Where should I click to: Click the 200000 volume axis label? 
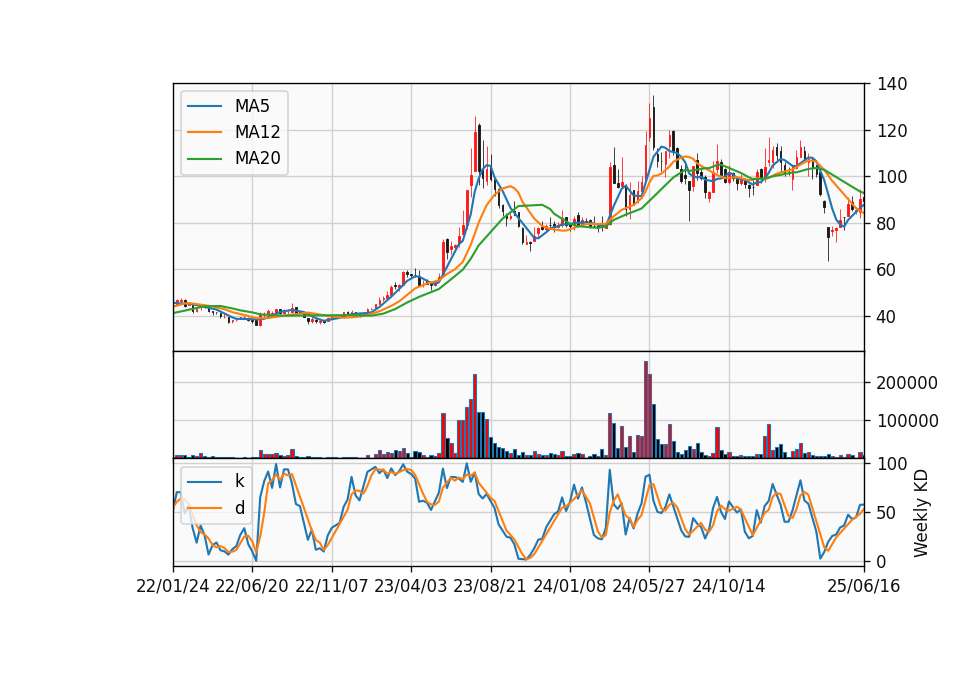[907, 383]
